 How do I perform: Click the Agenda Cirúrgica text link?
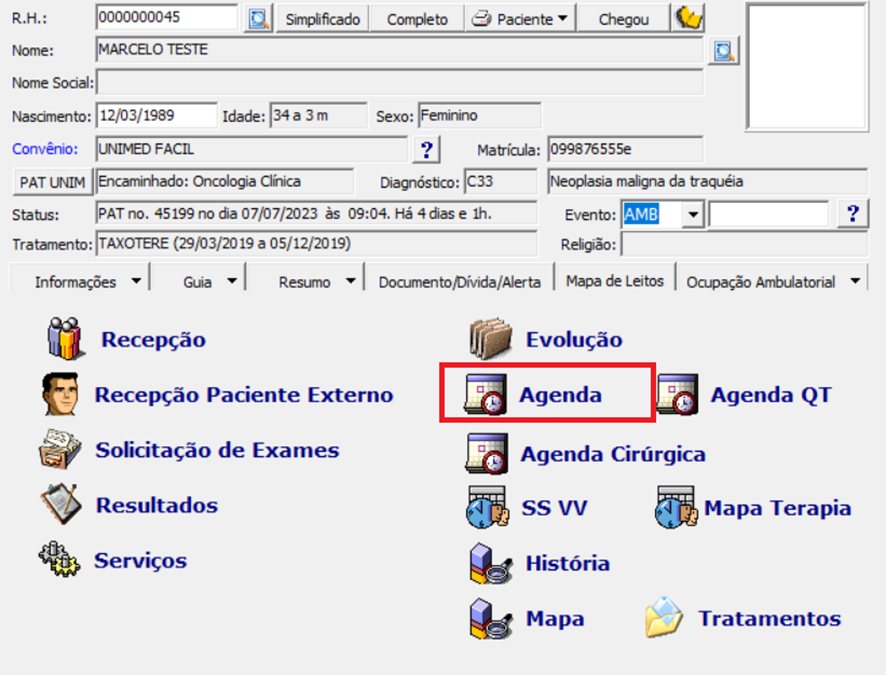[x=613, y=454]
